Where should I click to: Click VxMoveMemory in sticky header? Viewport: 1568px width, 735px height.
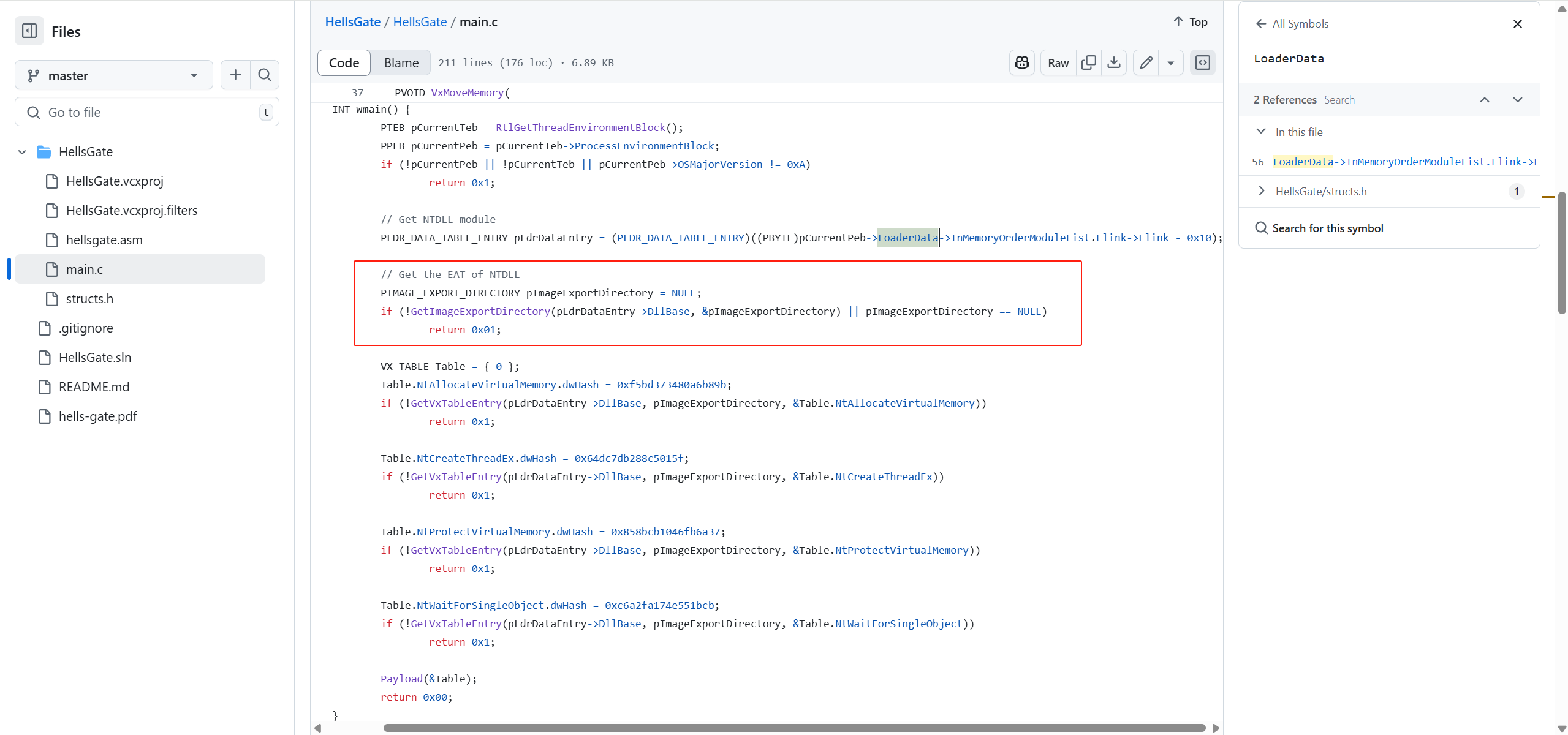click(468, 92)
